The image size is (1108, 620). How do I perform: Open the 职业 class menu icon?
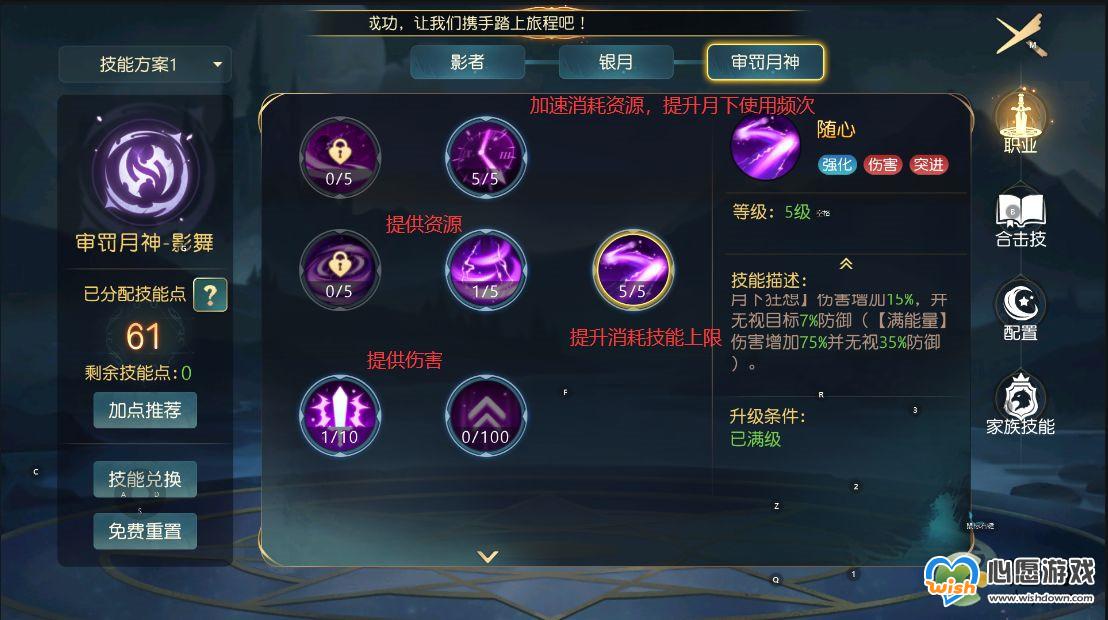[x=1020, y=122]
